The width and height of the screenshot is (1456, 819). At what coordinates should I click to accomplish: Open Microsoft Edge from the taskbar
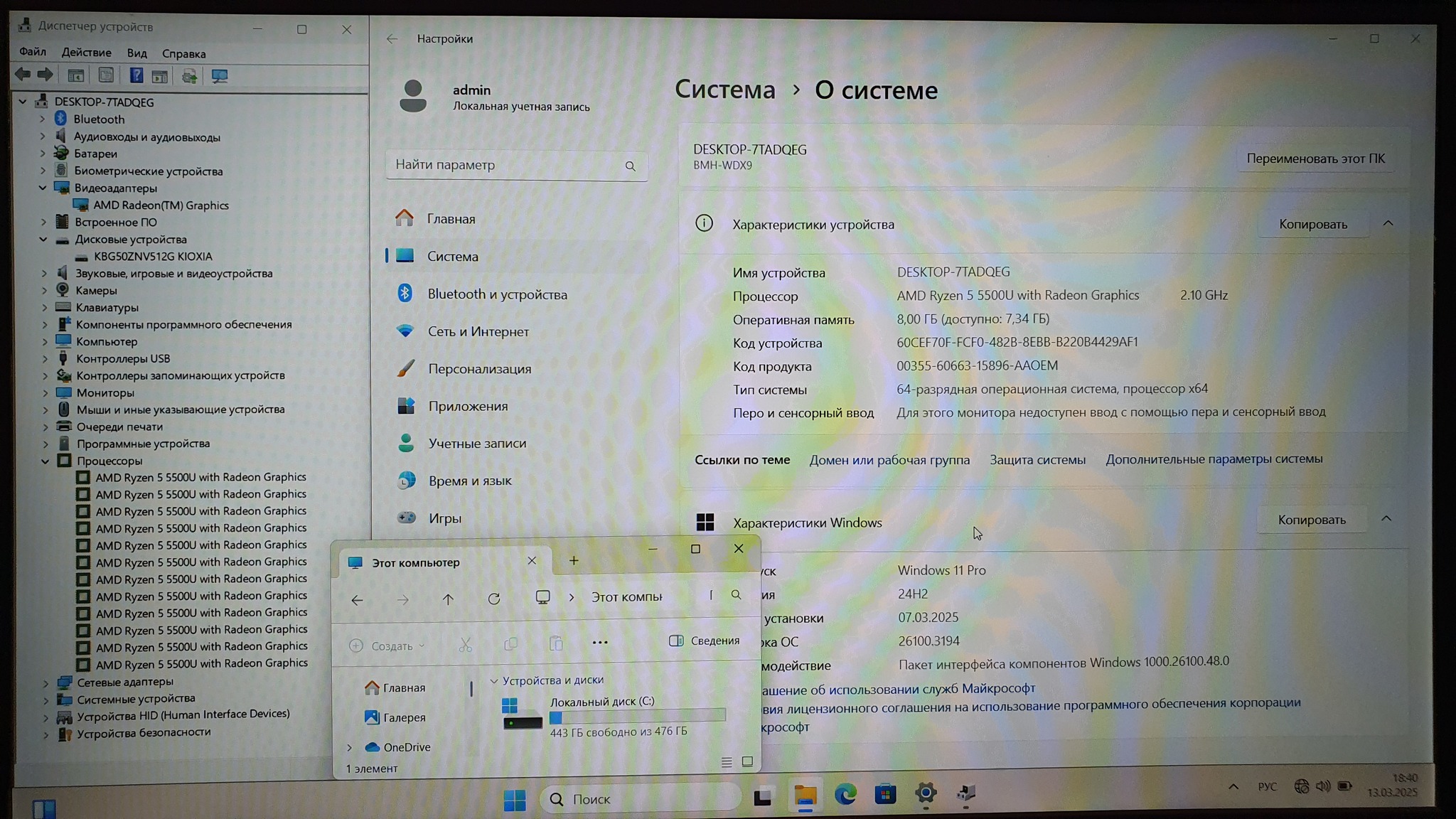[845, 795]
